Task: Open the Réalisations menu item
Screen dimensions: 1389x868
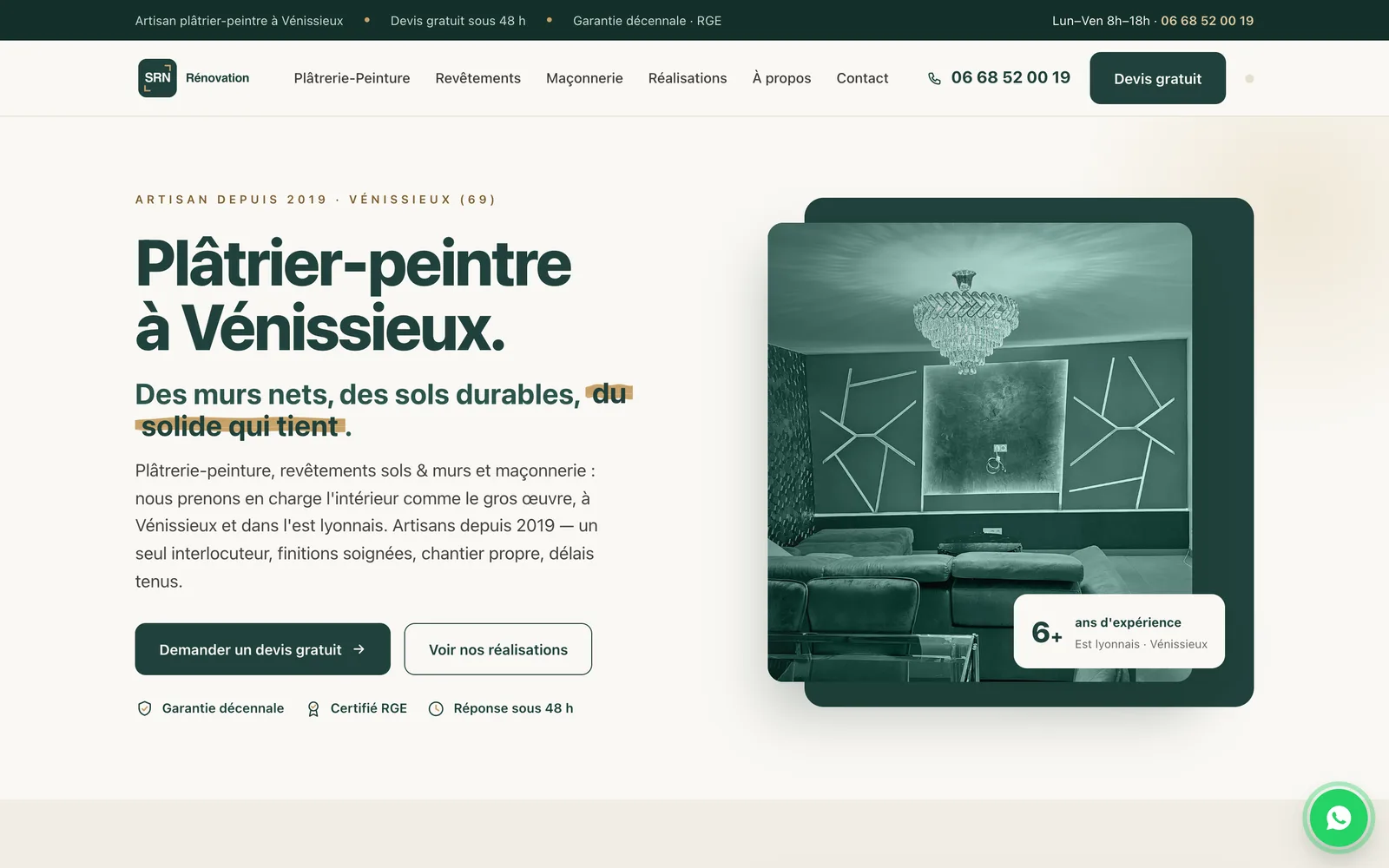Action: (x=688, y=78)
